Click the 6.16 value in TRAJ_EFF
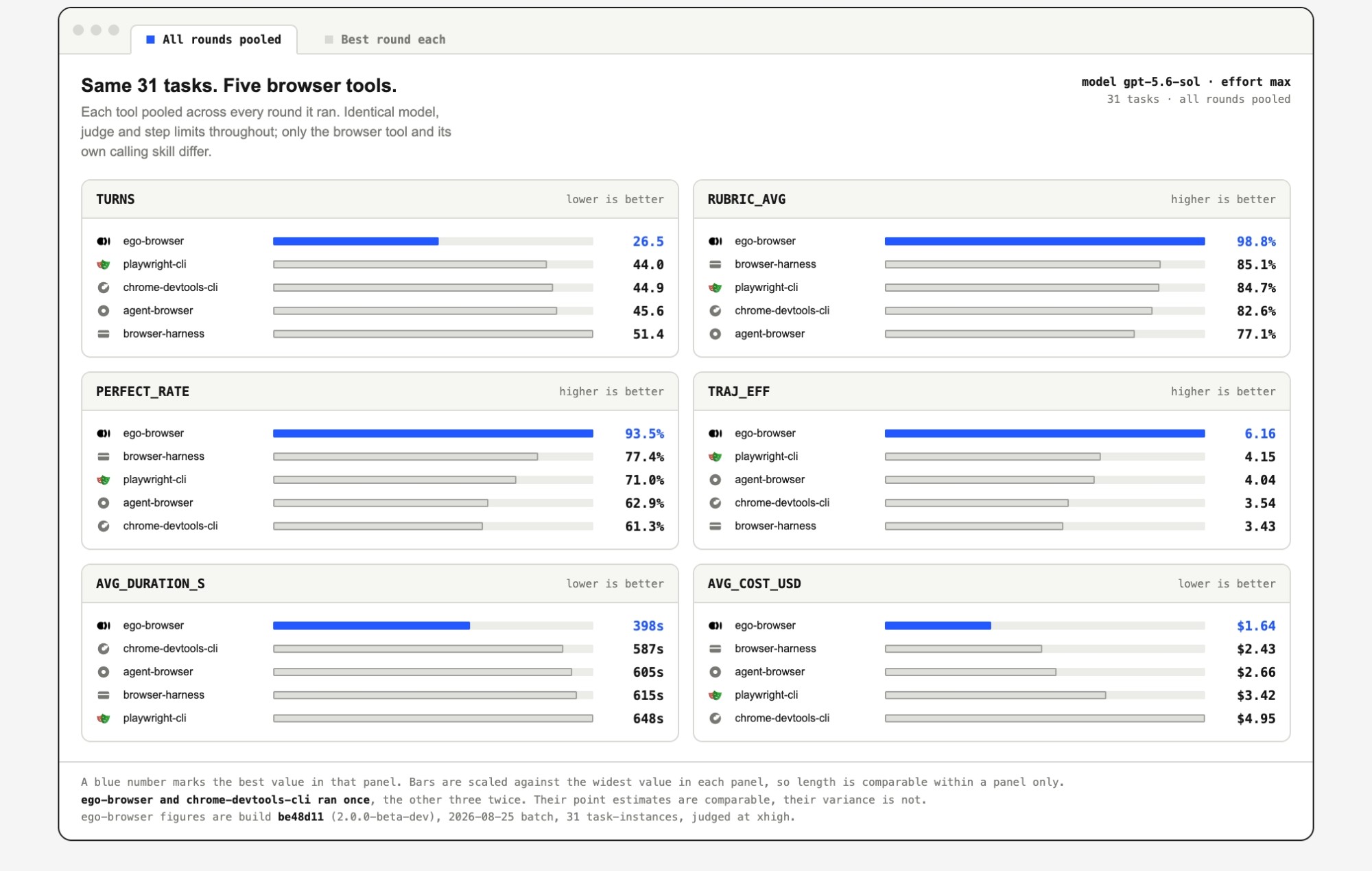The width and height of the screenshot is (1372, 871). click(1260, 434)
